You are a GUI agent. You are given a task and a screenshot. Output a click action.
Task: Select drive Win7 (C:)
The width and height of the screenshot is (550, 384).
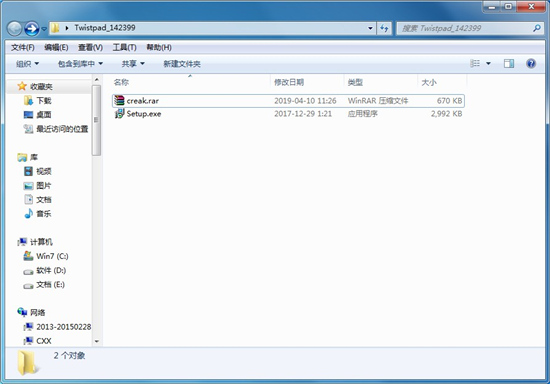(52, 256)
